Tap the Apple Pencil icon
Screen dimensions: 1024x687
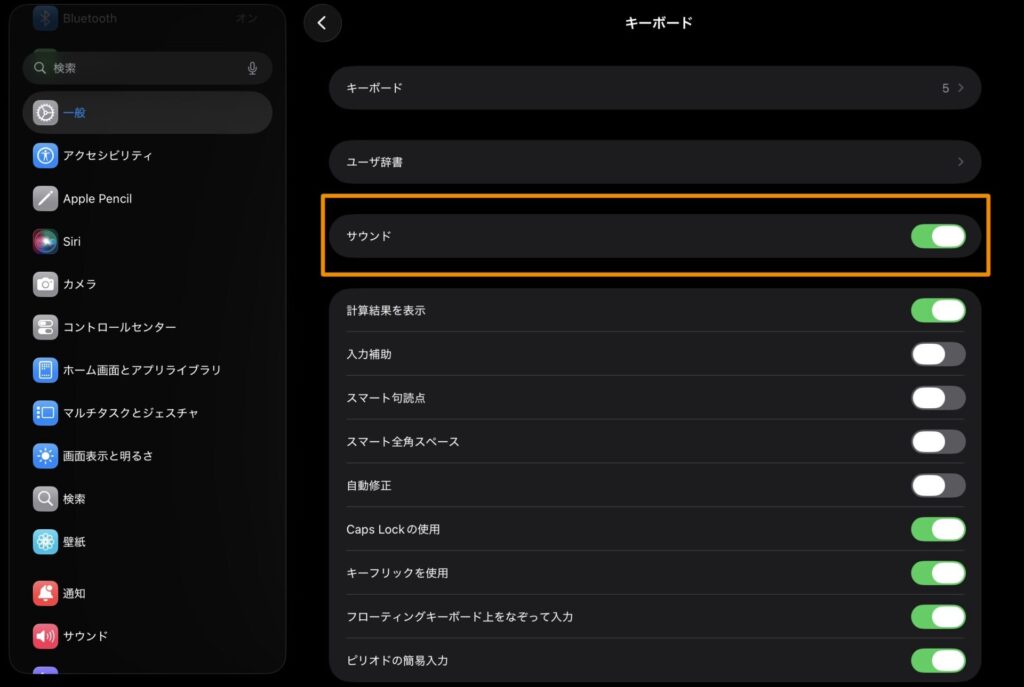45,198
